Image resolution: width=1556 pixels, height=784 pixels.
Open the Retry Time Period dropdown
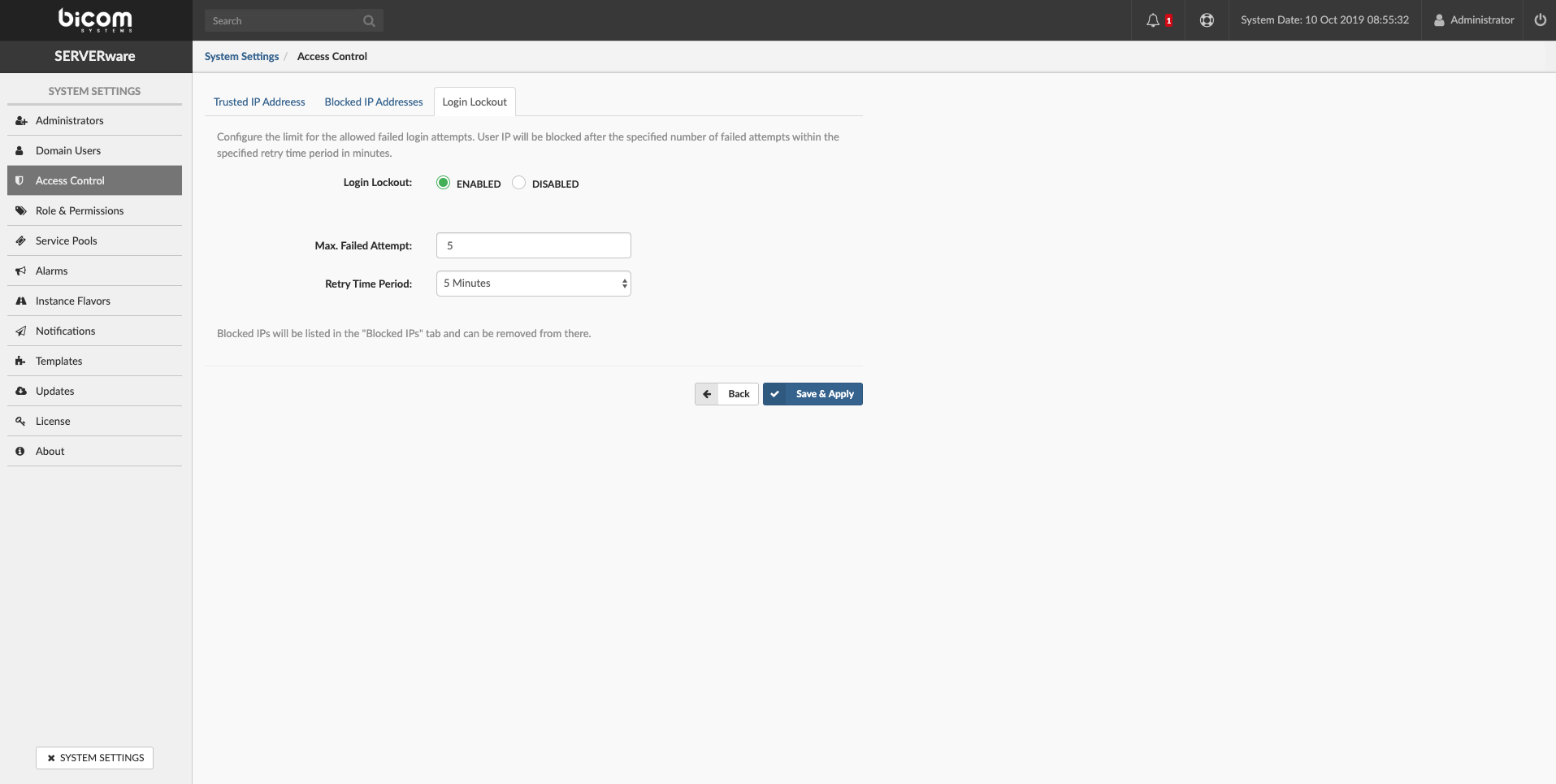533,283
